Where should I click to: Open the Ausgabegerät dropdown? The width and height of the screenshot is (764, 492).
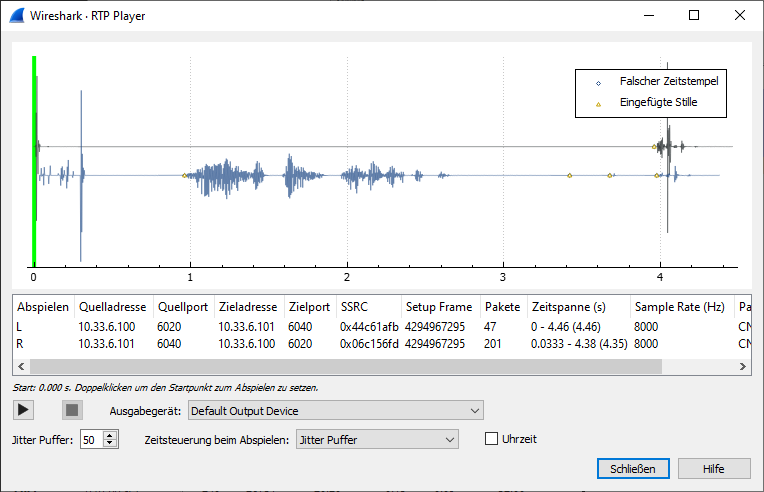pos(336,411)
